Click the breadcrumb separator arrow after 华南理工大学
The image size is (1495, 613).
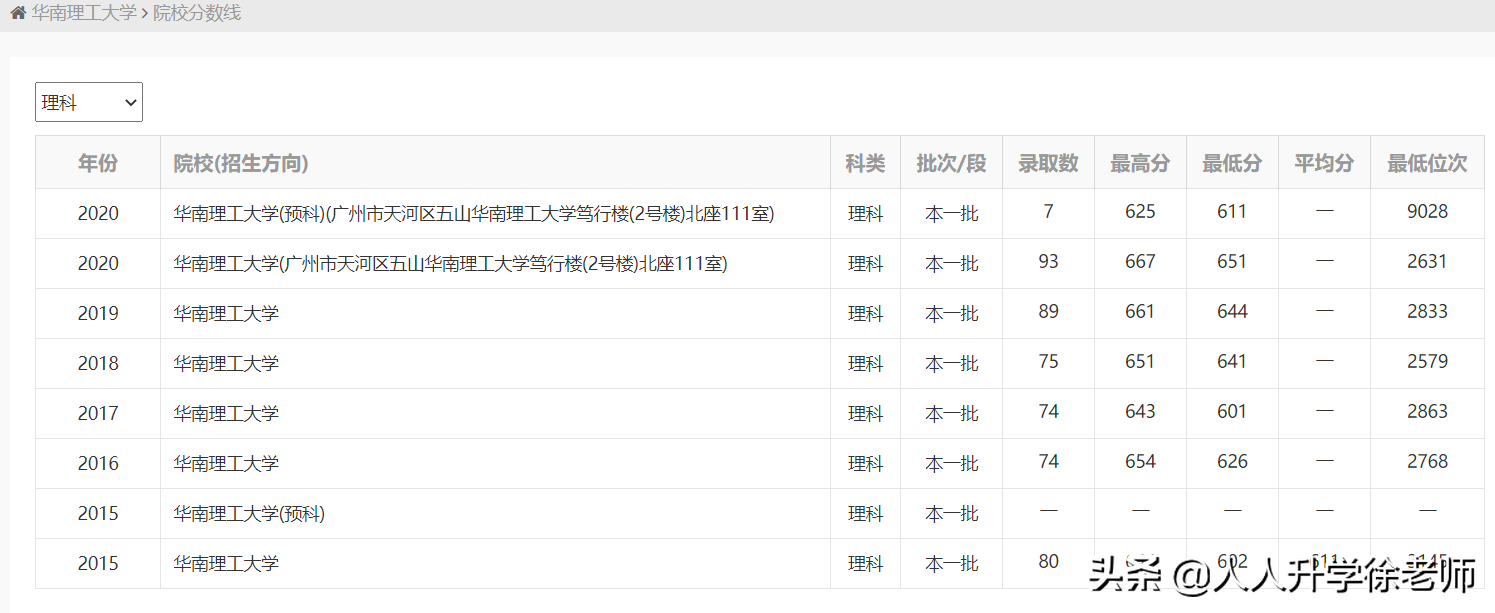pos(144,14)
